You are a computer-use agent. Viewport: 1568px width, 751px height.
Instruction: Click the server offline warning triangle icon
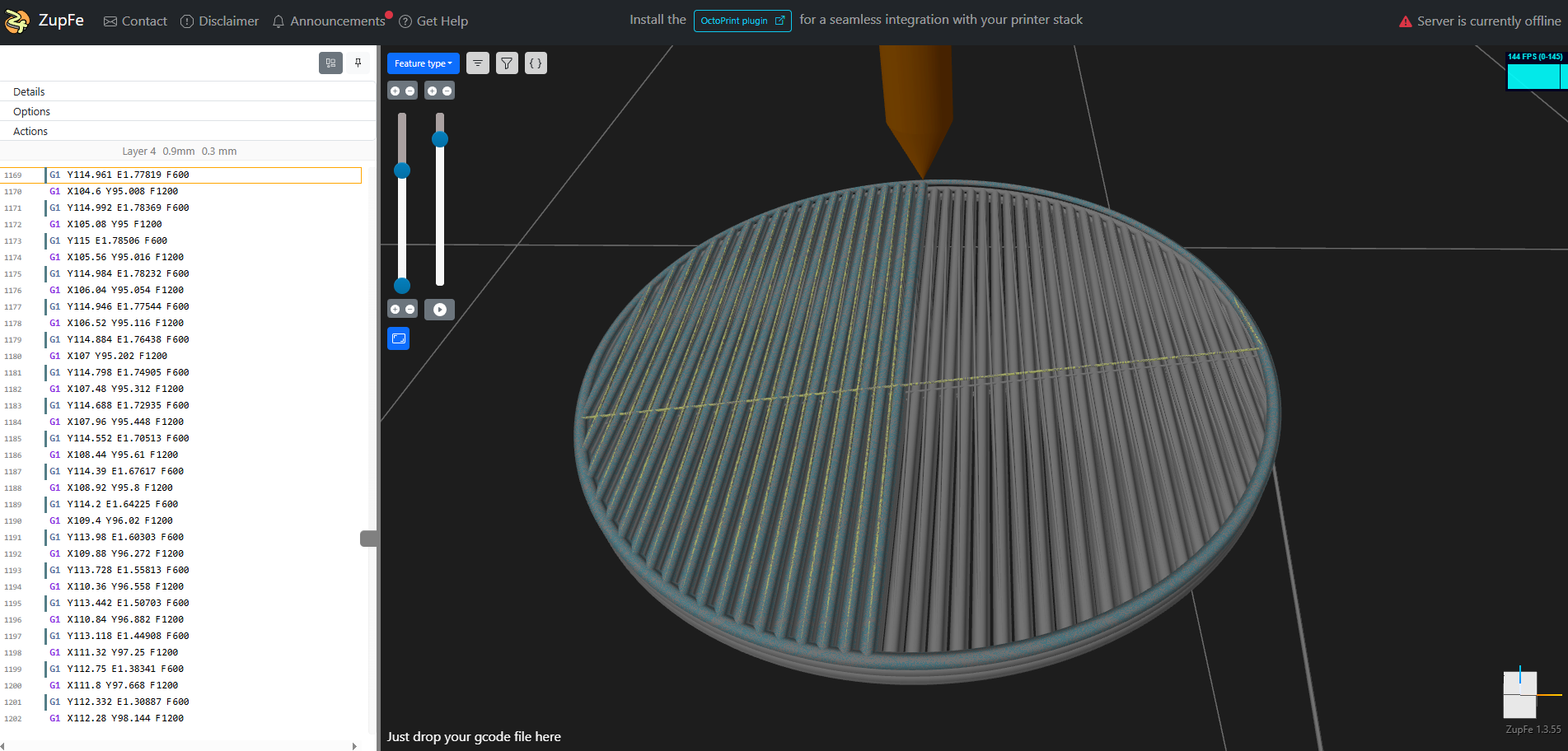pos(1406,21)
